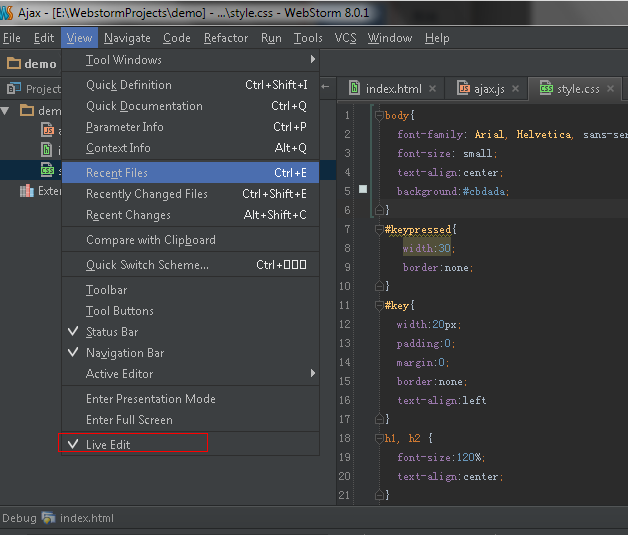The width and height of the screenshot is (628, 535).
Task: Close the ajax.js tab
Action: (515, 88)
